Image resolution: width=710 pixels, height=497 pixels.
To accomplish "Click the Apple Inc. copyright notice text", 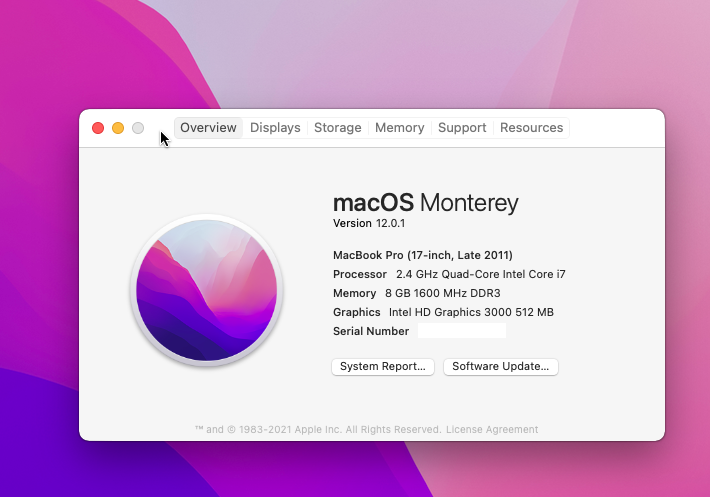I will click(x=318, y=429).
